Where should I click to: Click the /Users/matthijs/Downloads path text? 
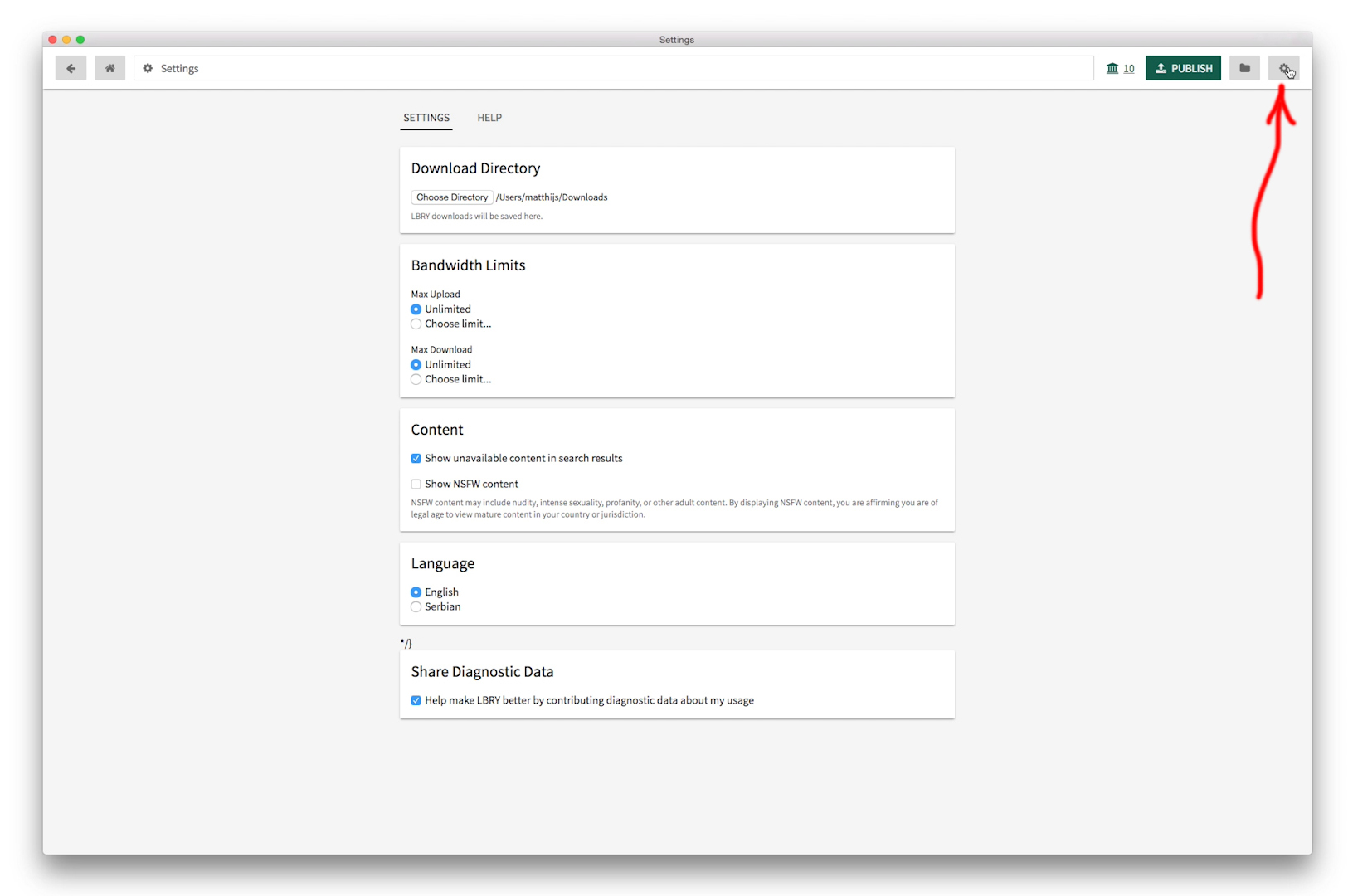(x=552, y=197)
